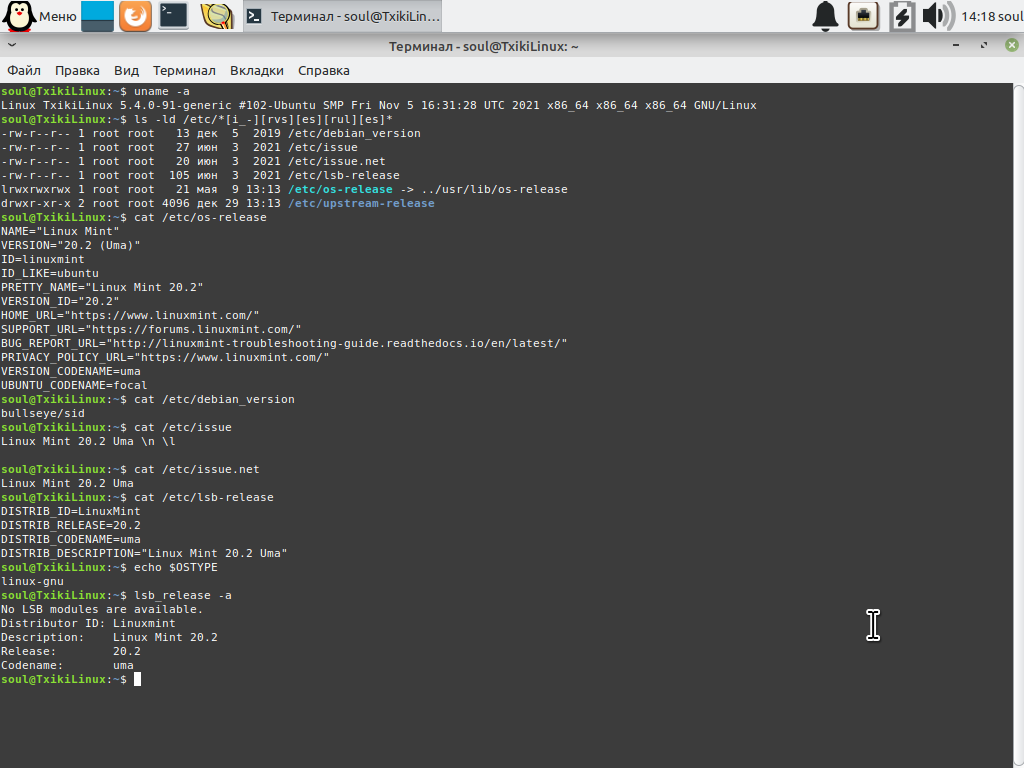Minimize the terminal window
This screenshot has width=1024, height=768.
click(956, 46)
